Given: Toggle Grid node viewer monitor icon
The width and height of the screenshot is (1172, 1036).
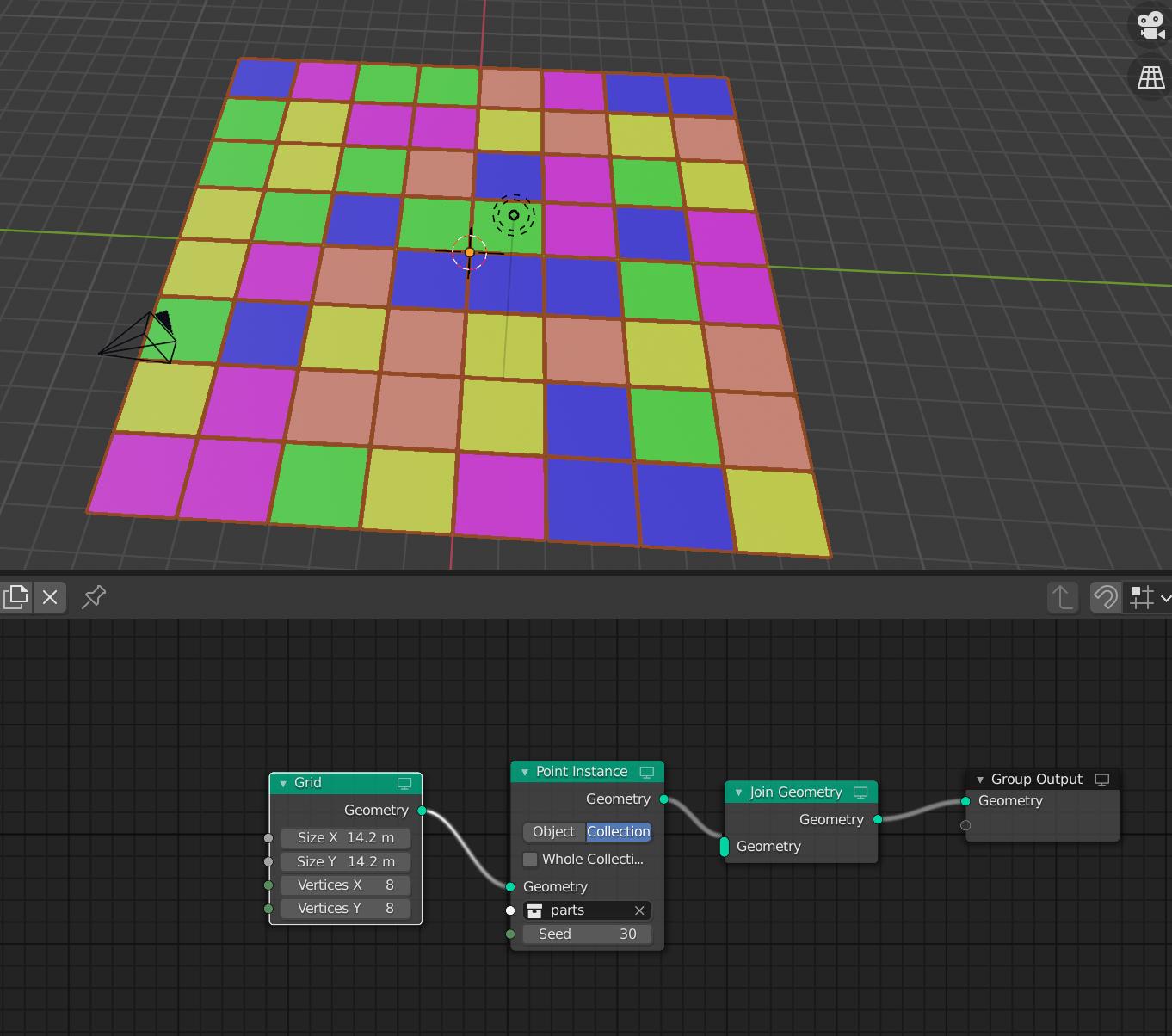Looking at the screenshot, I should coord(404,783).
